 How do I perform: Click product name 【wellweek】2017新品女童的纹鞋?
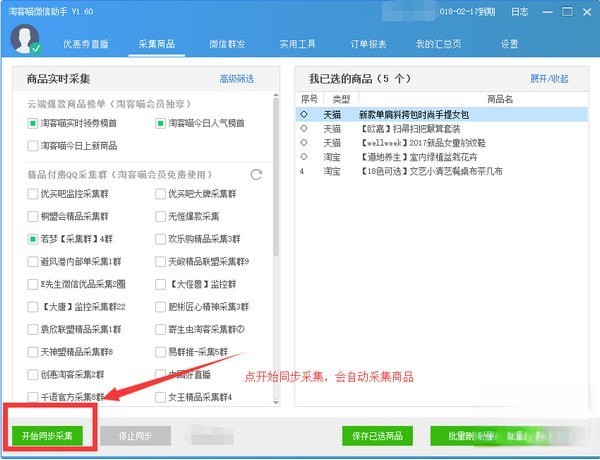coord(423,143)
